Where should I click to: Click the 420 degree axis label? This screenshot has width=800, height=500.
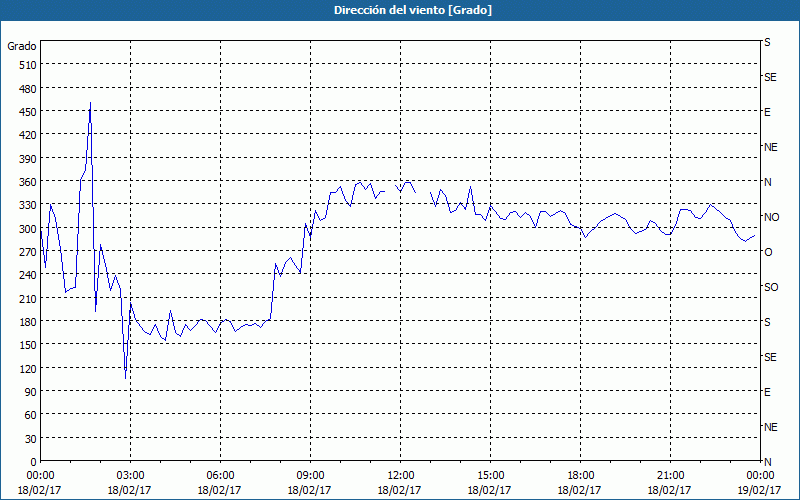[x=29, y=135]
